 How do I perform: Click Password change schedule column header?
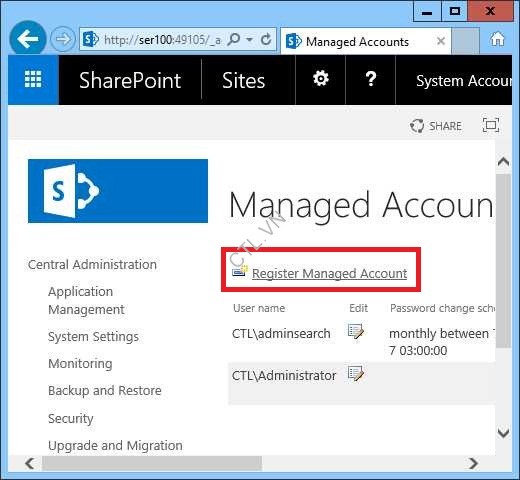pos(442,308)
